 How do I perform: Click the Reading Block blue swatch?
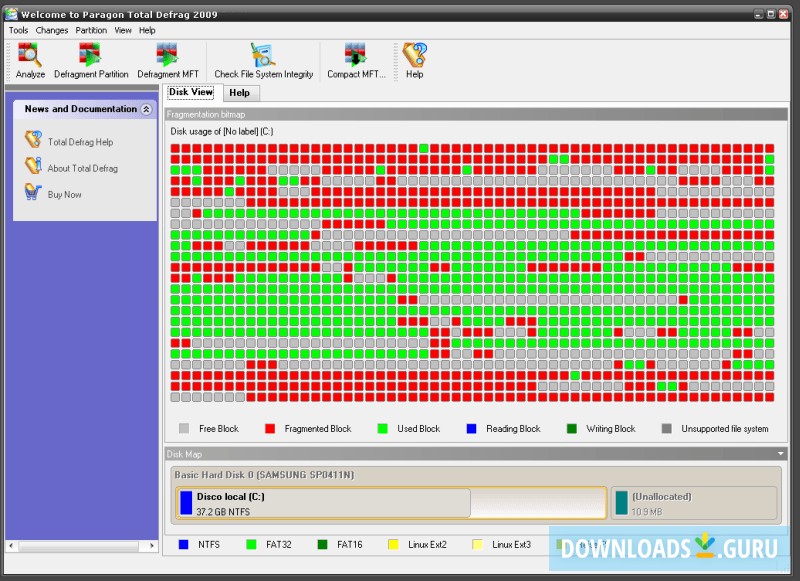tap(471, 428)
